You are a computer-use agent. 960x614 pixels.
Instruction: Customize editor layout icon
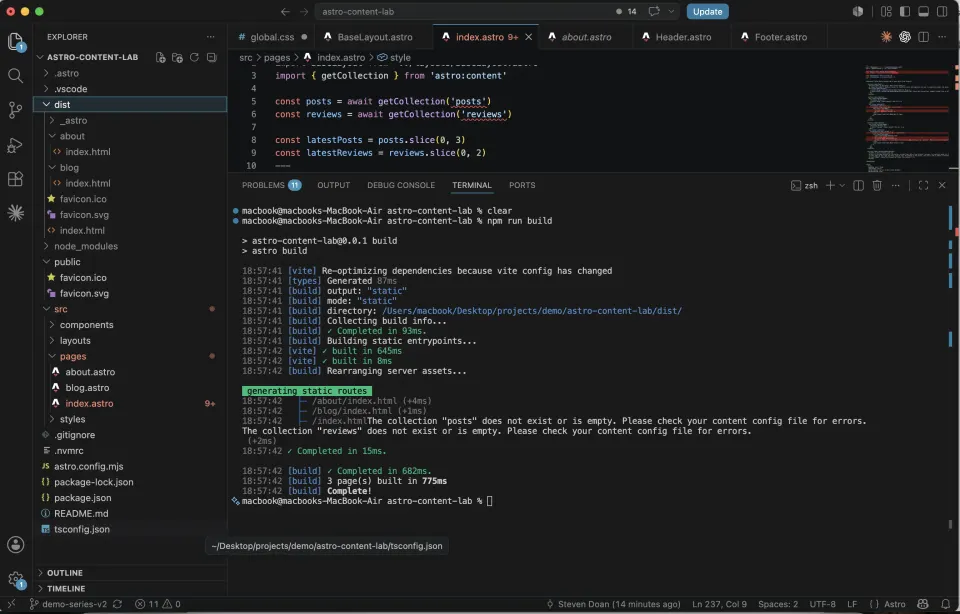point(886,12)
